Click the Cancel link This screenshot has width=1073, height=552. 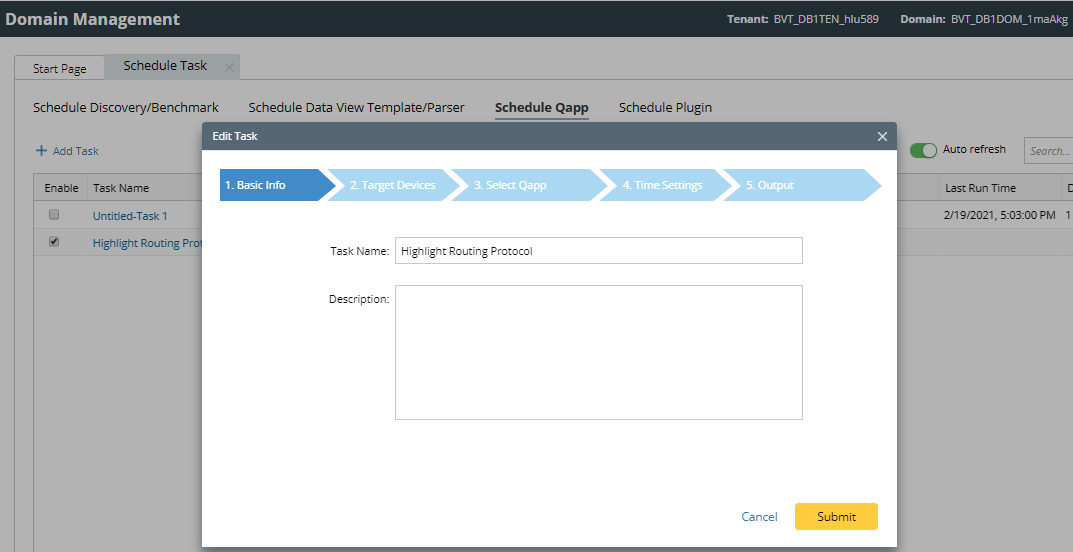click(x=759, y=517)
